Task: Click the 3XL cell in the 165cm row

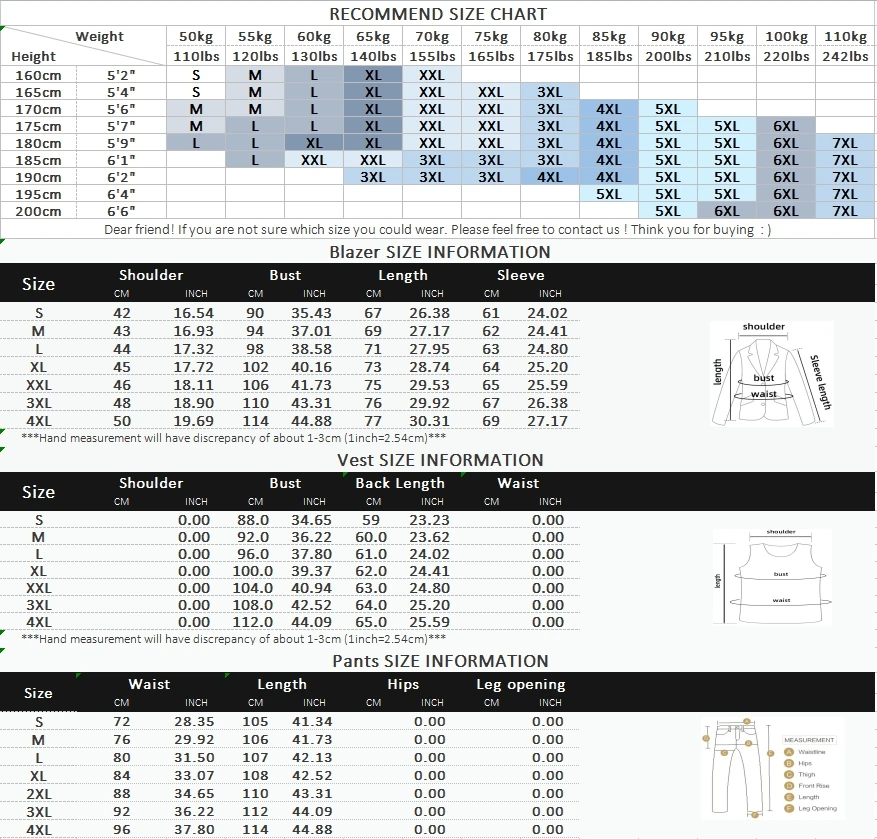Action: (550, 92)
